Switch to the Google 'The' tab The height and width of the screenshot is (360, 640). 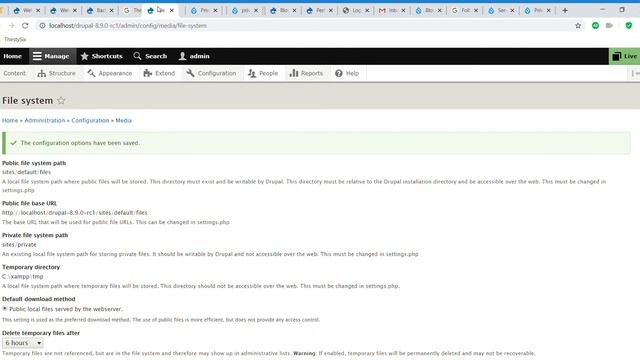133,10
